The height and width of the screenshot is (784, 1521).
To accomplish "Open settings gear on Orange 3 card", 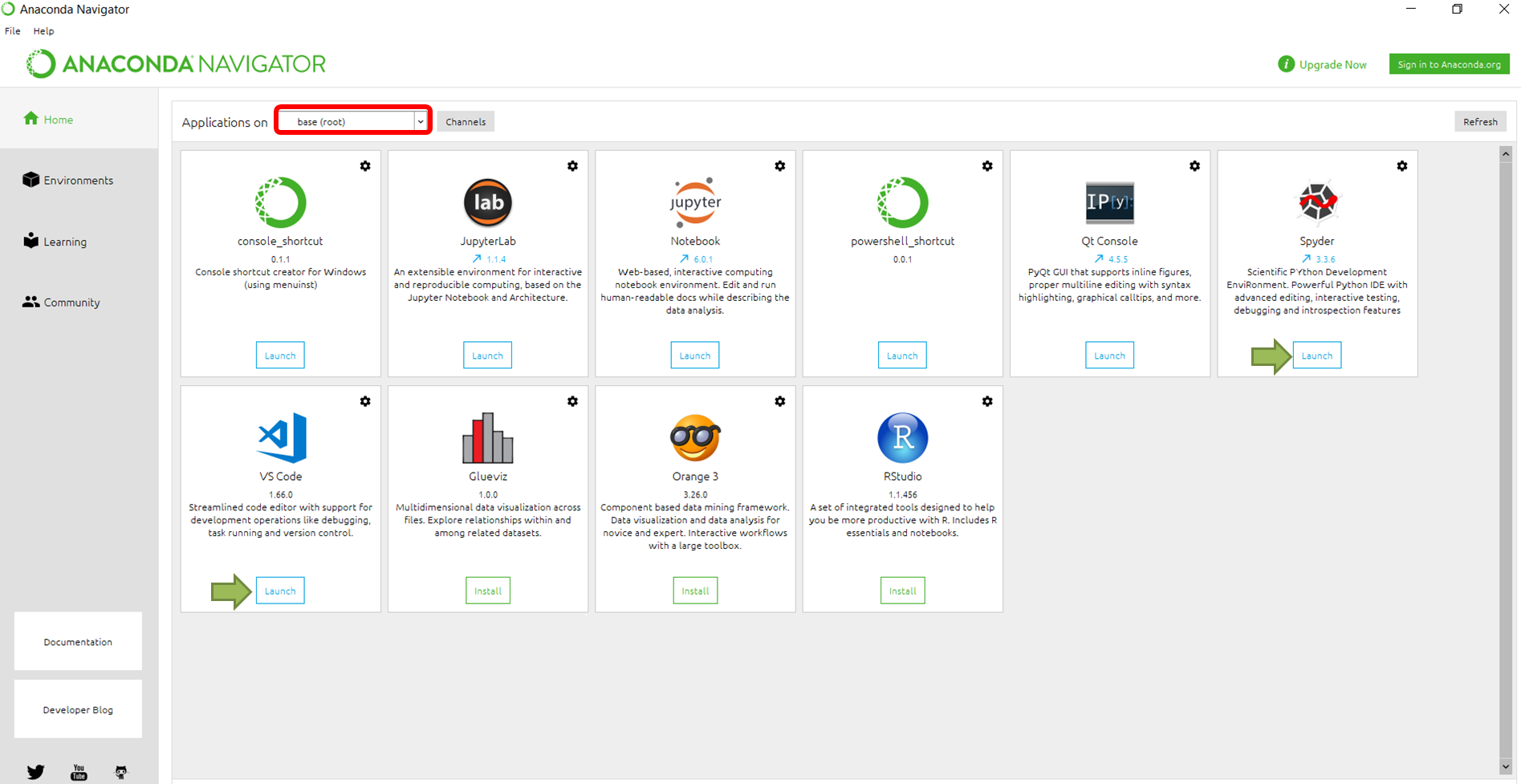I will [x=779, y=401].
